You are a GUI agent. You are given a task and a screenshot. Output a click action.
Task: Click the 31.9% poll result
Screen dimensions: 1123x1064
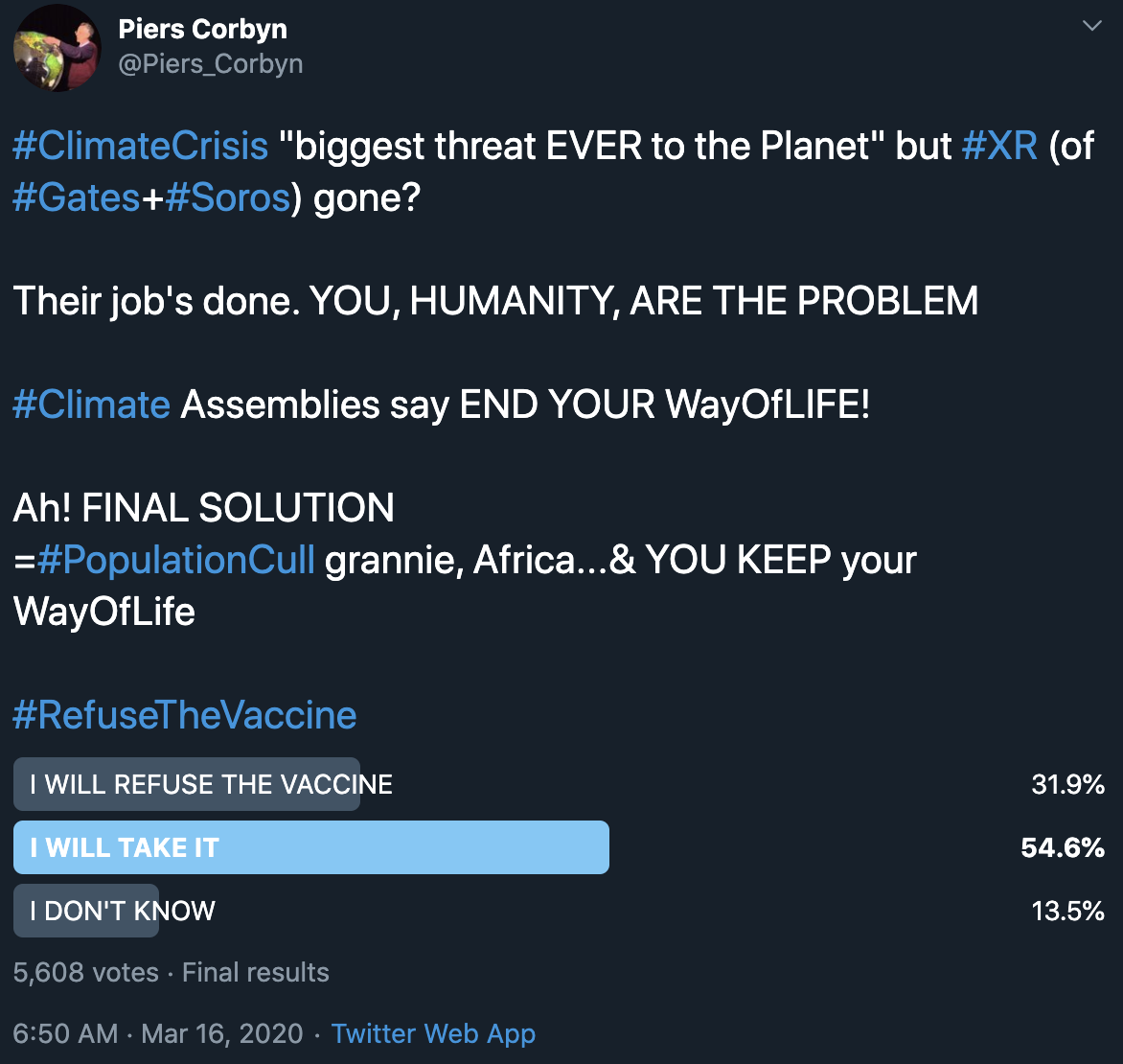(x=1067, y=784)
